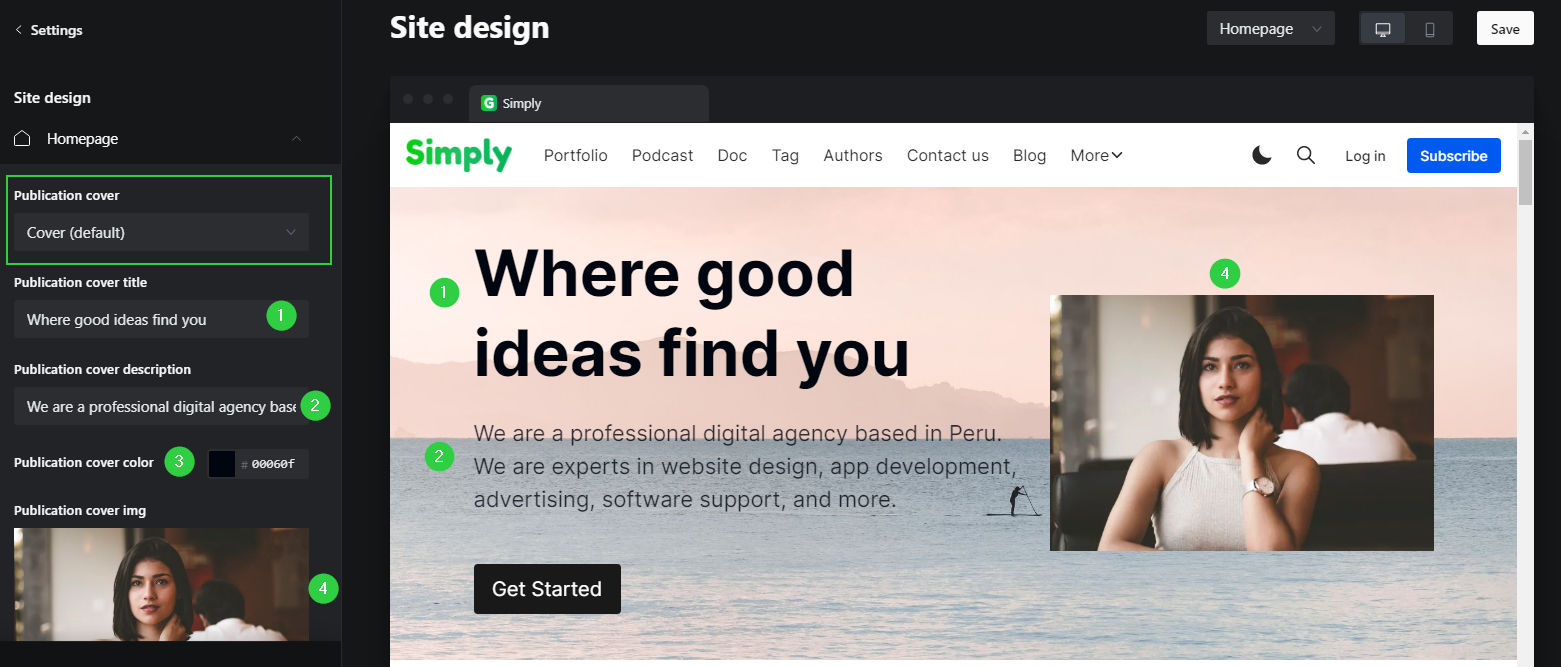The image size is (1561, 667).
Task: Open site search with the magnifier icon
Action: 1306,155
